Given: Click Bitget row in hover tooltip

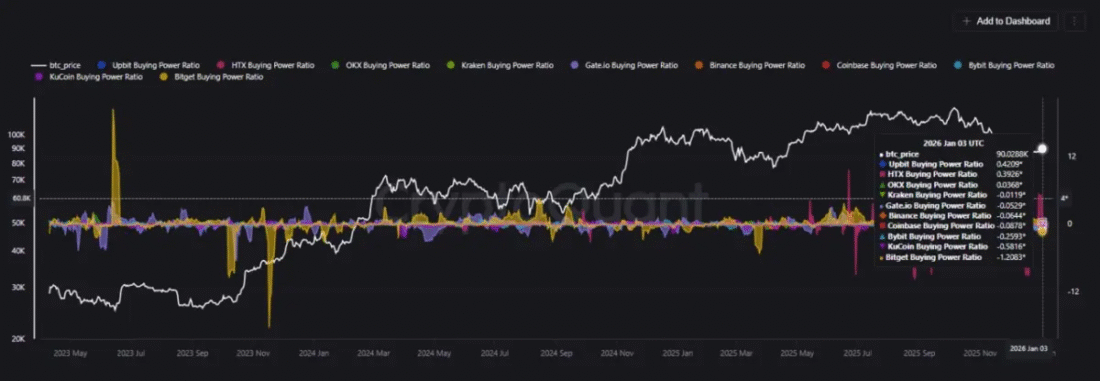Looking at the screenshot, I should [953, 258].
